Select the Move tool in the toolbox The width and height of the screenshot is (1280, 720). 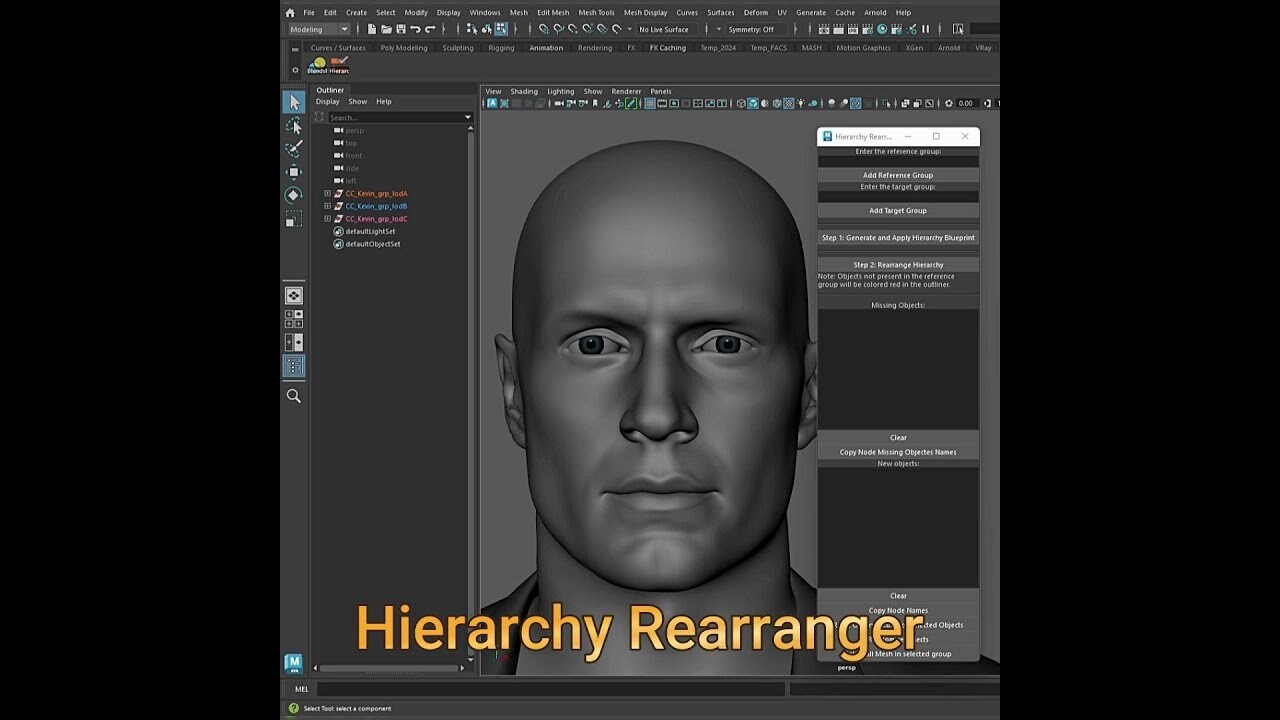pos(293,171)
